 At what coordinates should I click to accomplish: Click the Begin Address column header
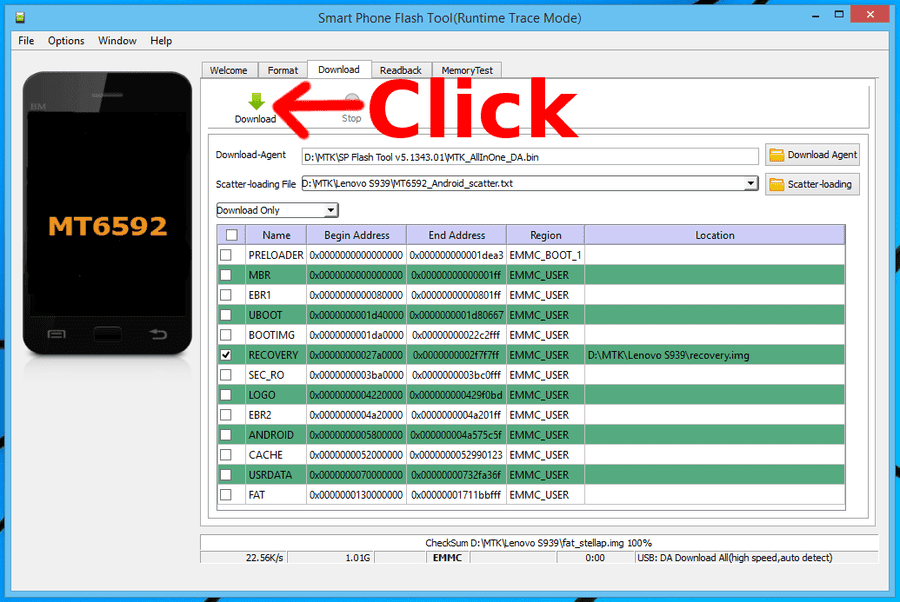pyautogui.click(x=356, y=235)
